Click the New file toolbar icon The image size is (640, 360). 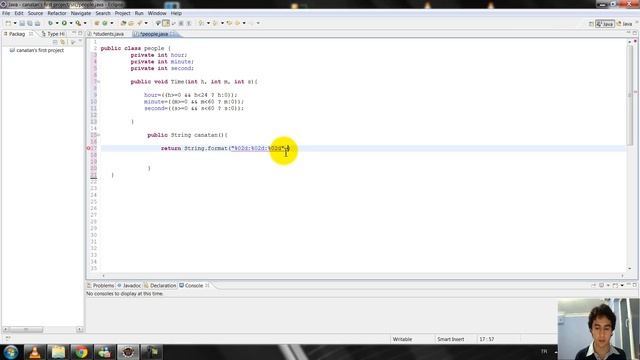click(8, 23)
